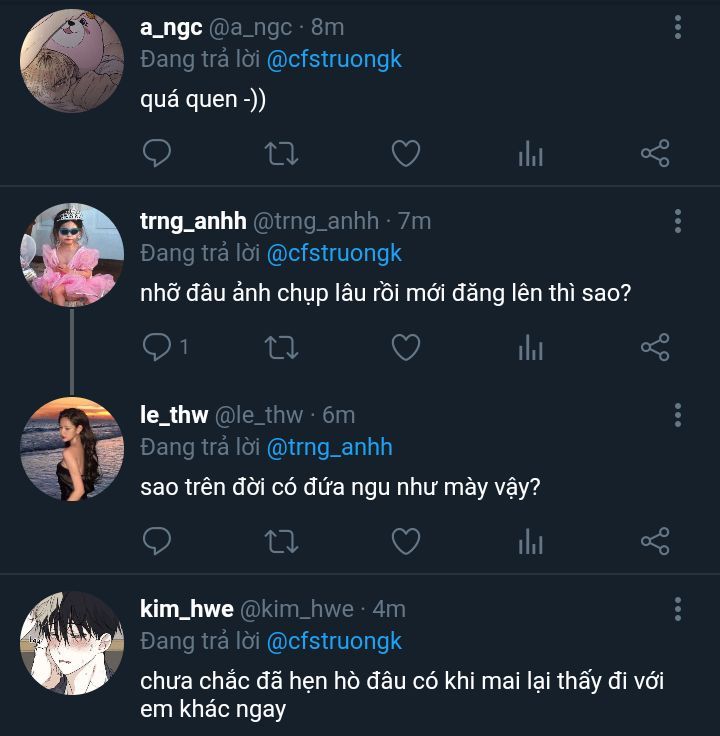
Task: Open more options on trng_anhh's tweet
Action: [678, 221]
